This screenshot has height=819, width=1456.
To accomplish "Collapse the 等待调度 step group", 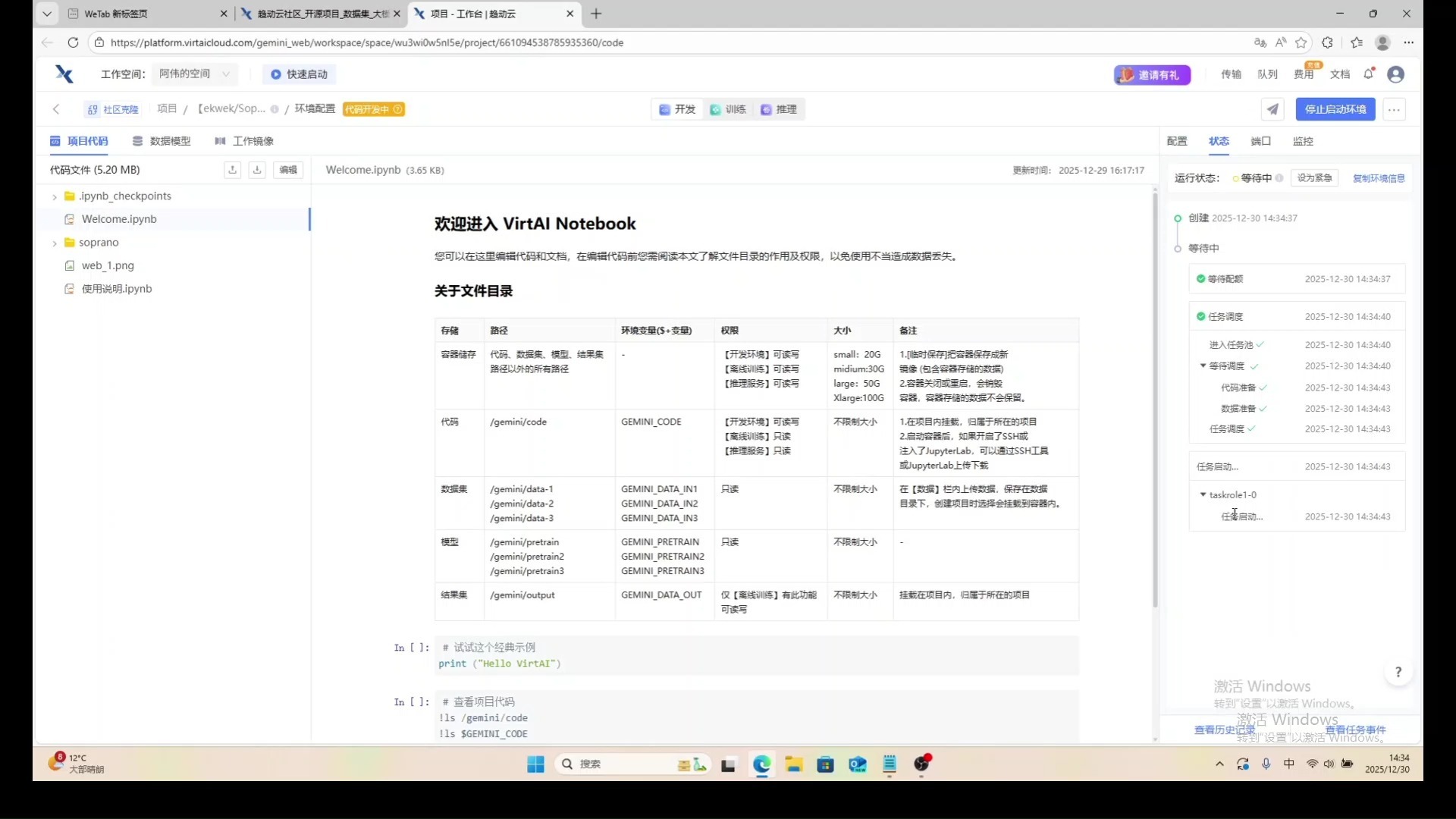I will click(x=1203, y=366).
